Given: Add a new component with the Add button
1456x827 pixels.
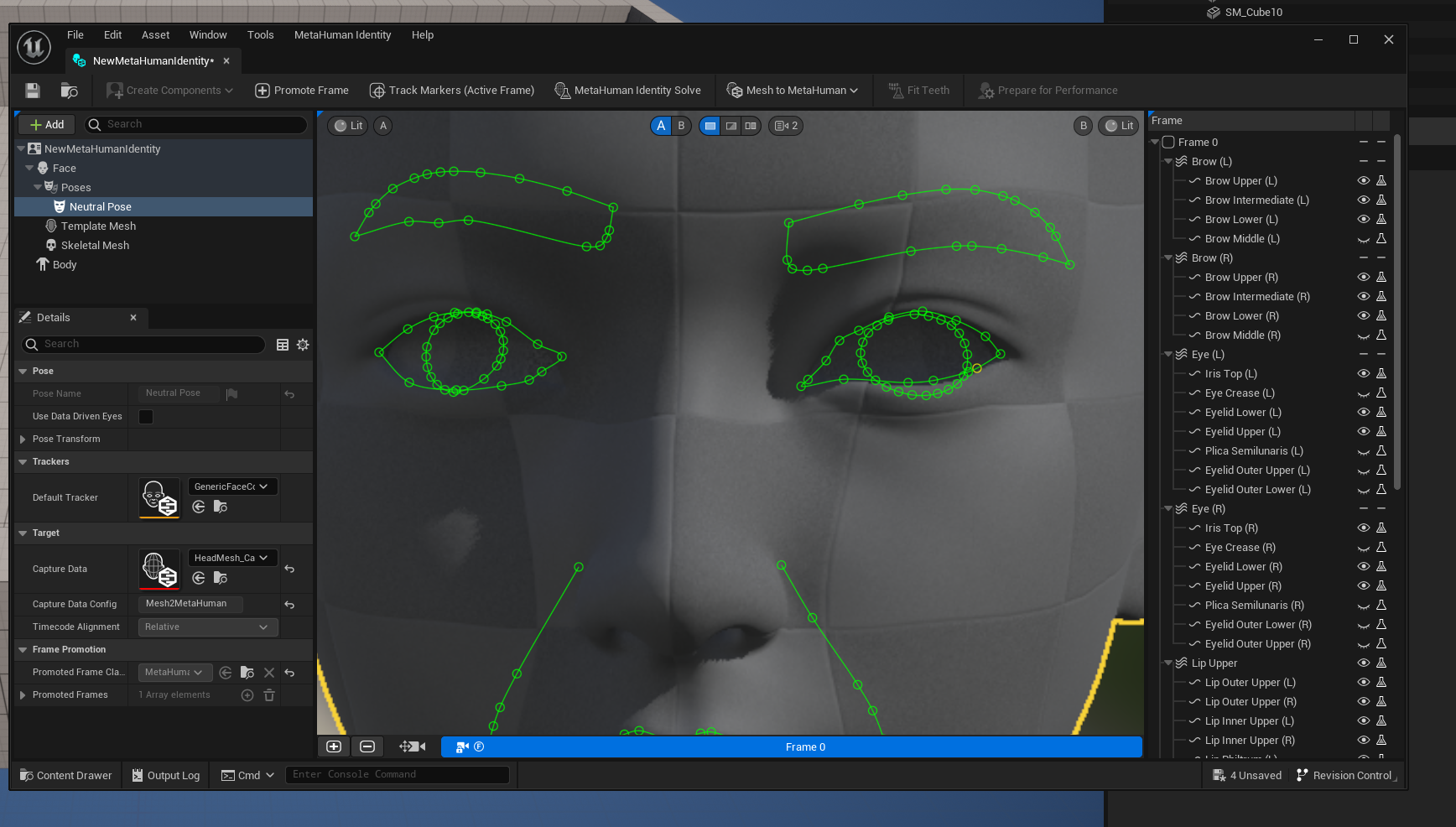Looking at the screenshot, I should tap(47, 124).
